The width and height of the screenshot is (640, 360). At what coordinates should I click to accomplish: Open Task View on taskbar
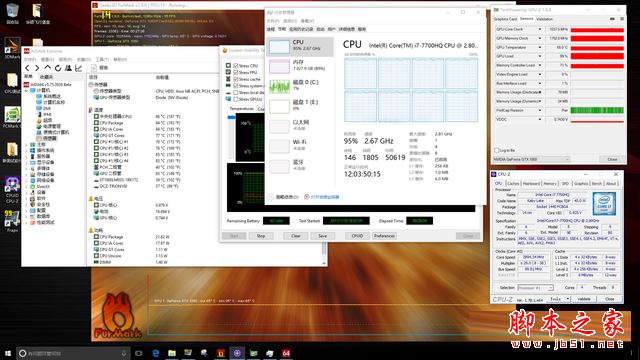click(x=139, y=353)
